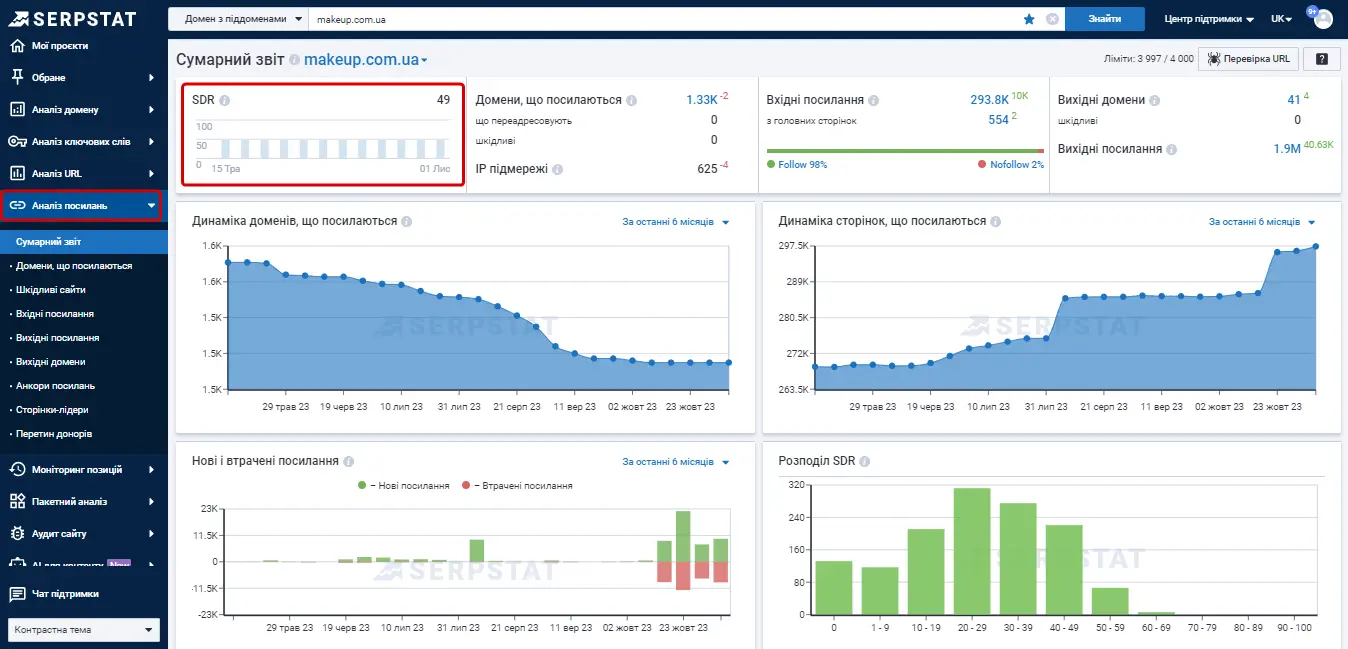Click the key icon of Аналіз ключових слів
Screen dimensions: 1348x649
click(17, 142)
